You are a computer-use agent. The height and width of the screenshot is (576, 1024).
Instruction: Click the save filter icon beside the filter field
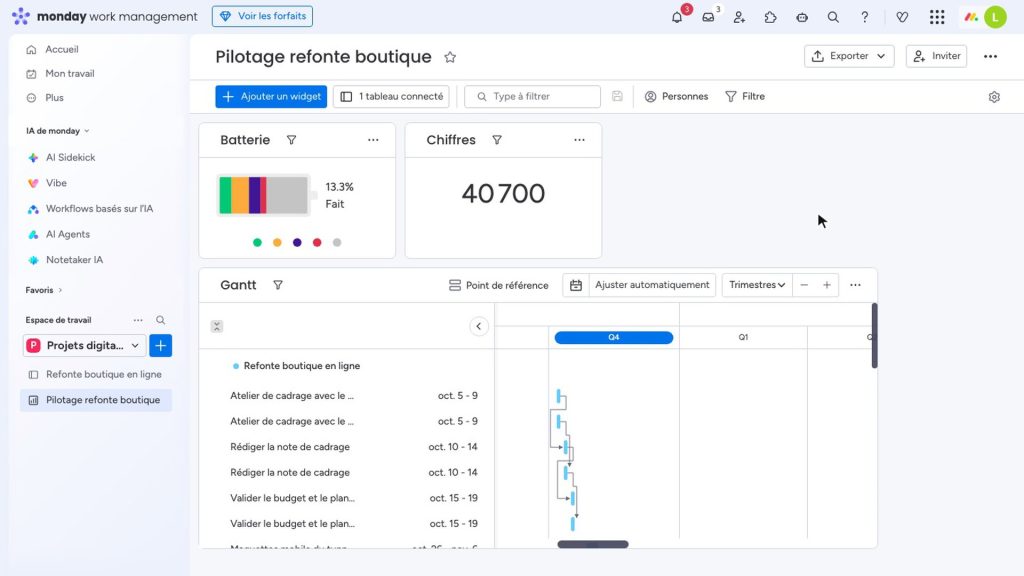click(617, 96)
